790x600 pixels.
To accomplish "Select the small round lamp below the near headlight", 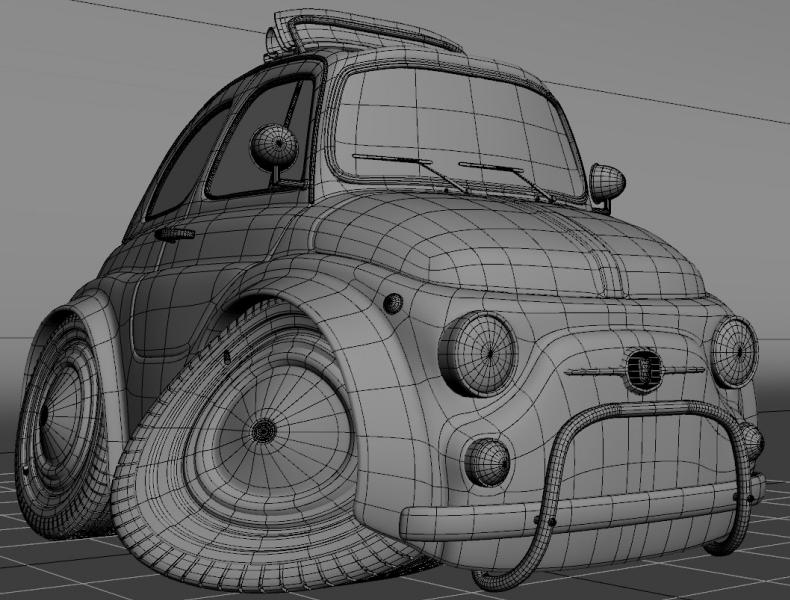I will (487, 462).
